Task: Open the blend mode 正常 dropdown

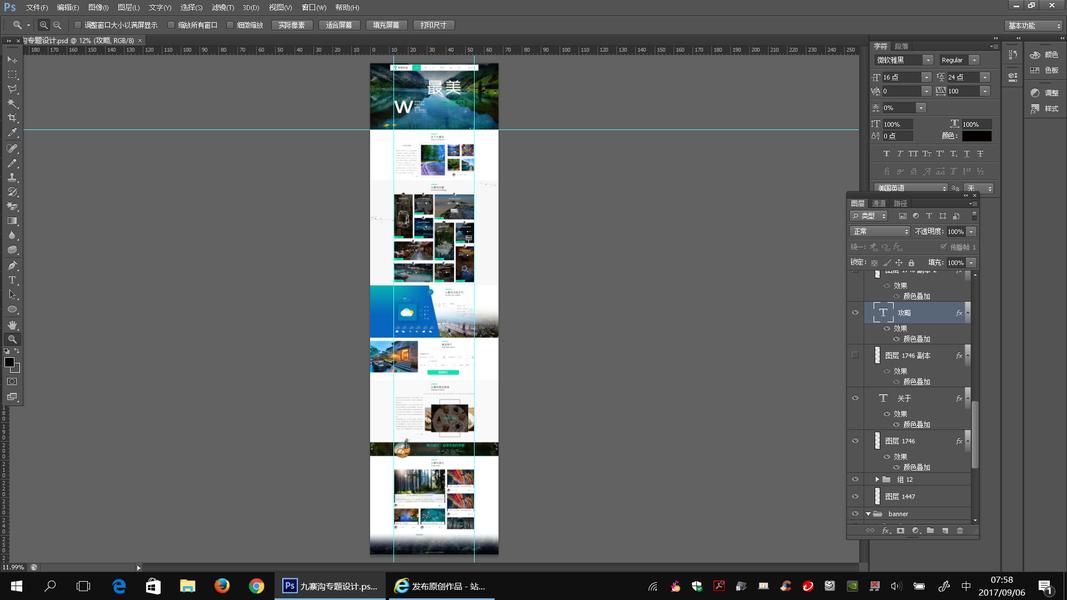Action: click(880, 231)
